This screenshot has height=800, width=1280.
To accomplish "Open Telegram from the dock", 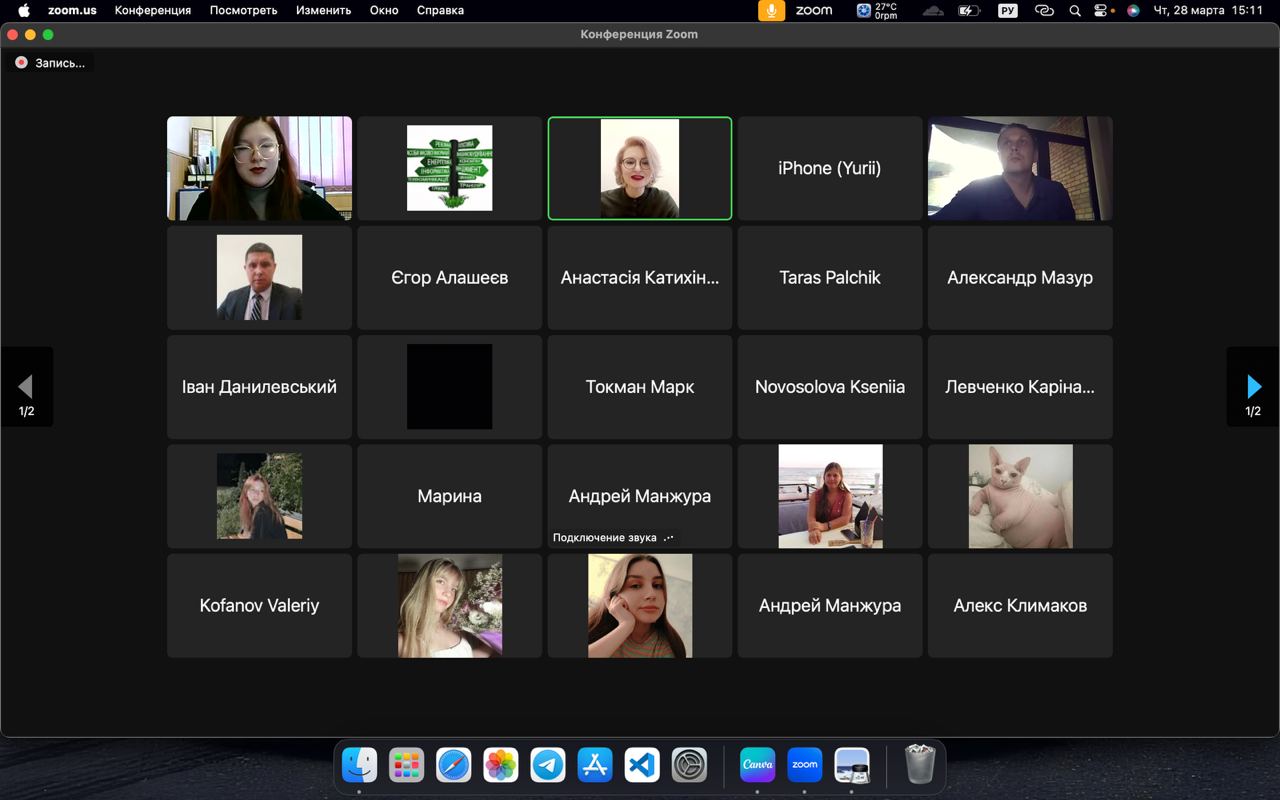I will click(547, 765).
